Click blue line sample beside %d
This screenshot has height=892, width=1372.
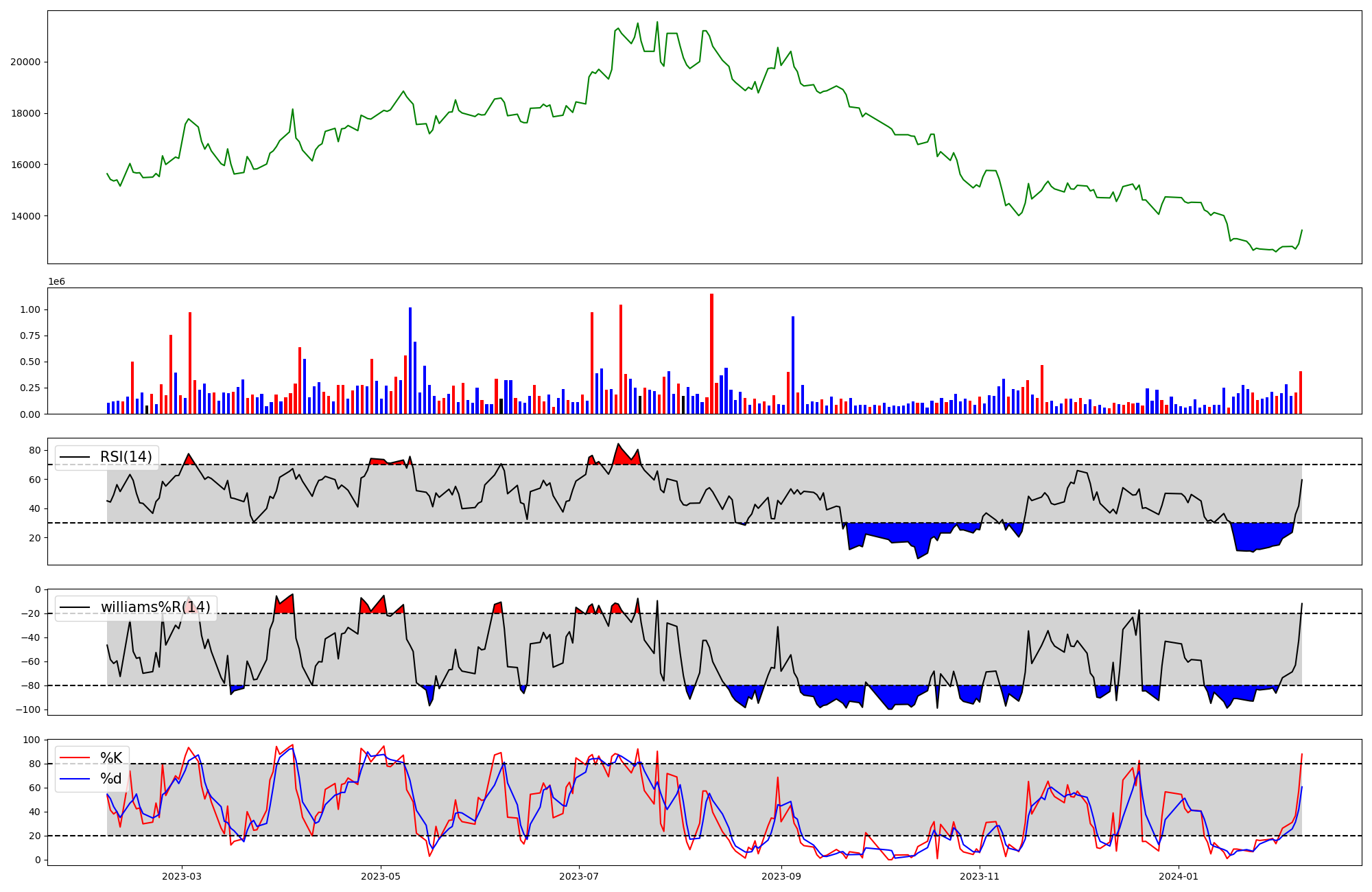[x=75, y=779]
